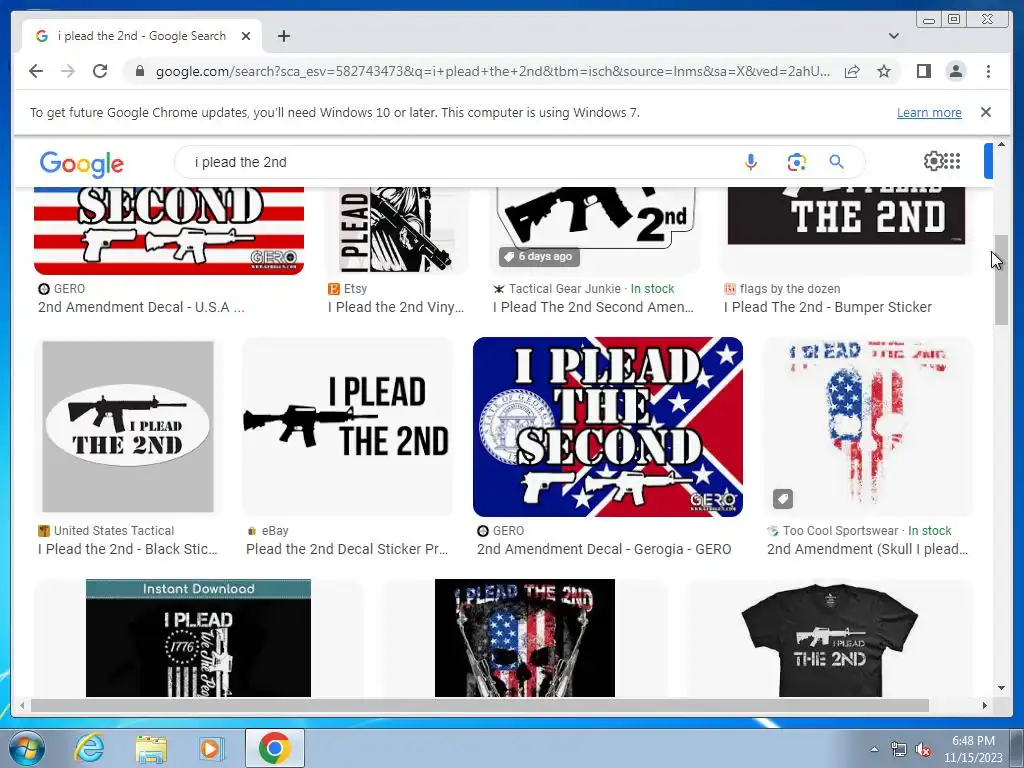Open the GERO U.S.A decal thumbnail
The width and height of the screenshot is (1024, 768).
pos(169,231)
